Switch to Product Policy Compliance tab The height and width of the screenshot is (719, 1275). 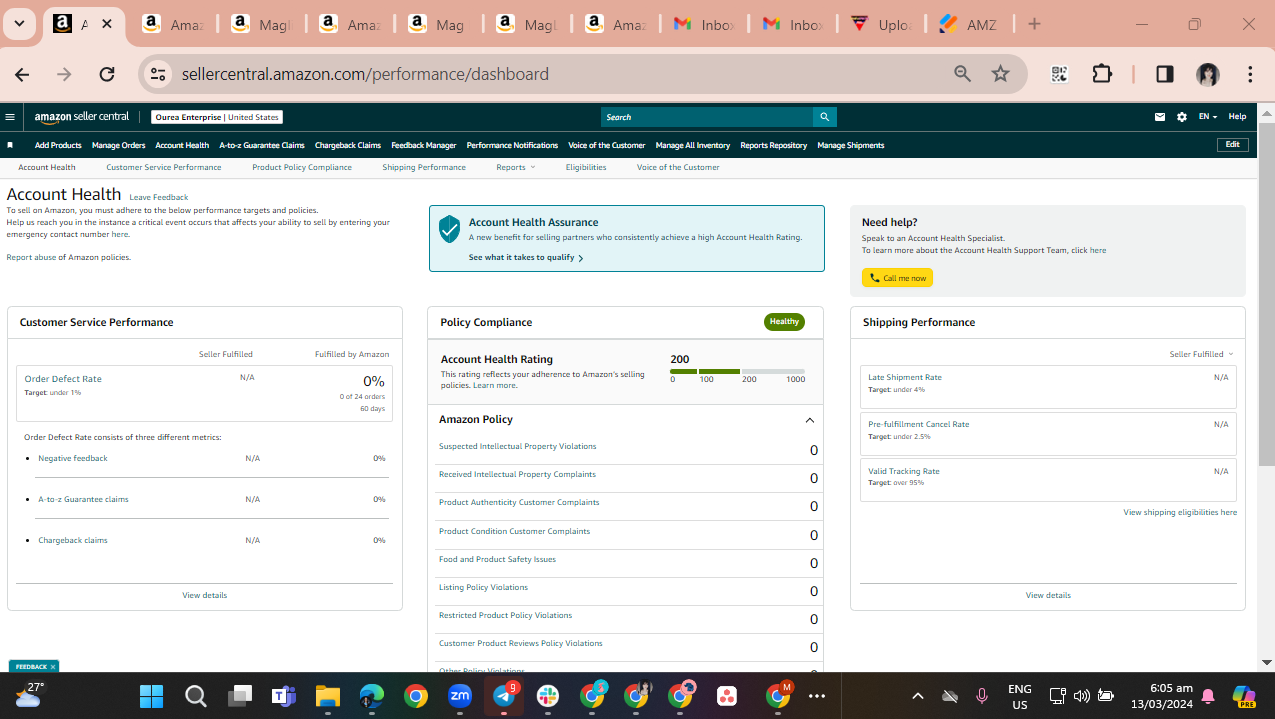tap(302, 167)
